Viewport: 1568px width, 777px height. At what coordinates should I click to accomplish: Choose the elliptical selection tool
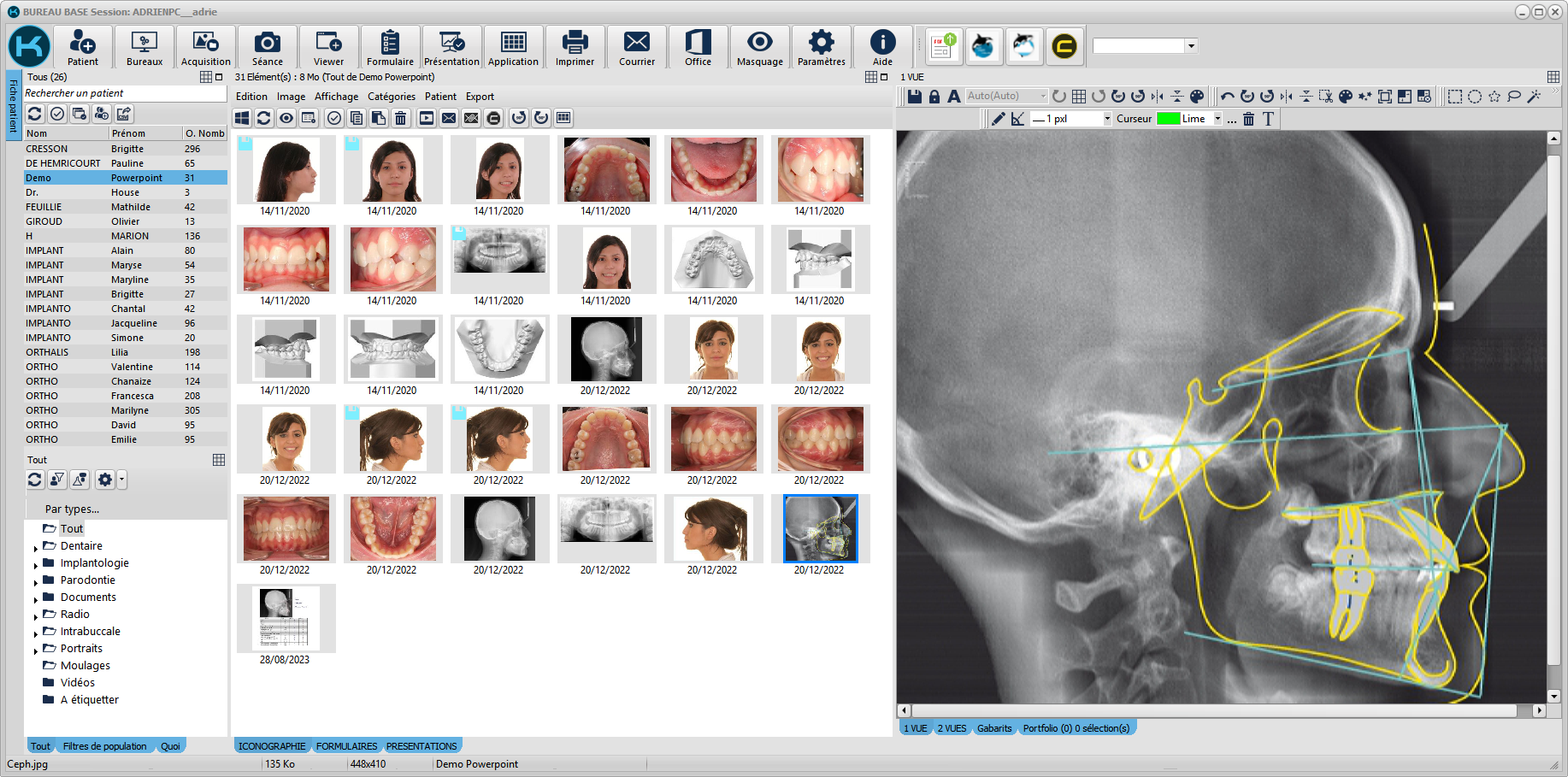(1475, 97)
